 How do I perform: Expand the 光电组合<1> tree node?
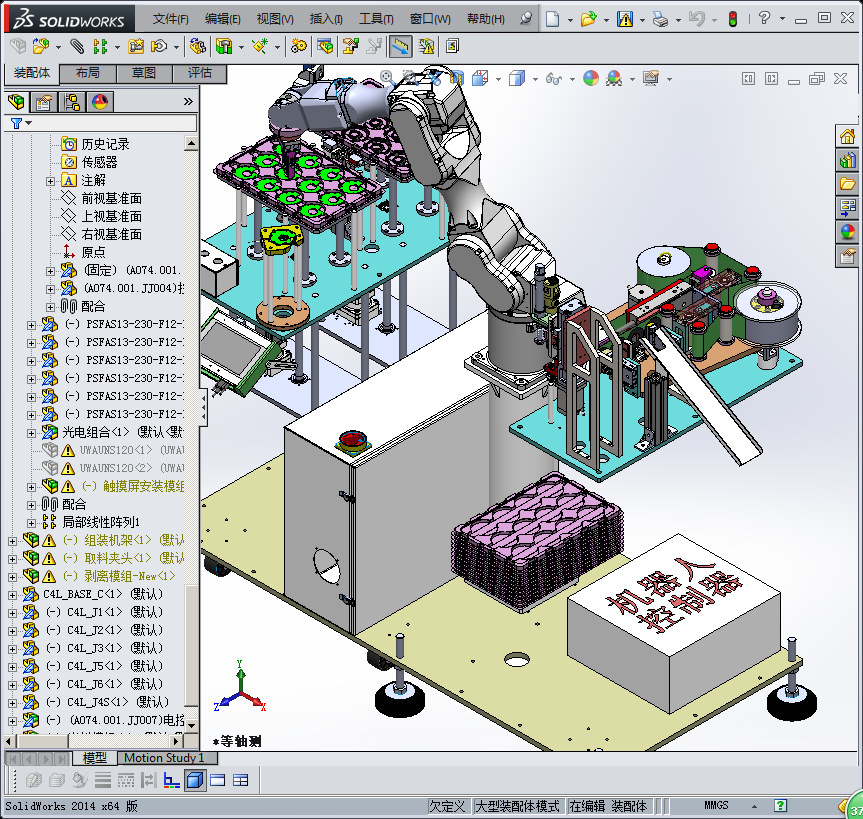31,433
